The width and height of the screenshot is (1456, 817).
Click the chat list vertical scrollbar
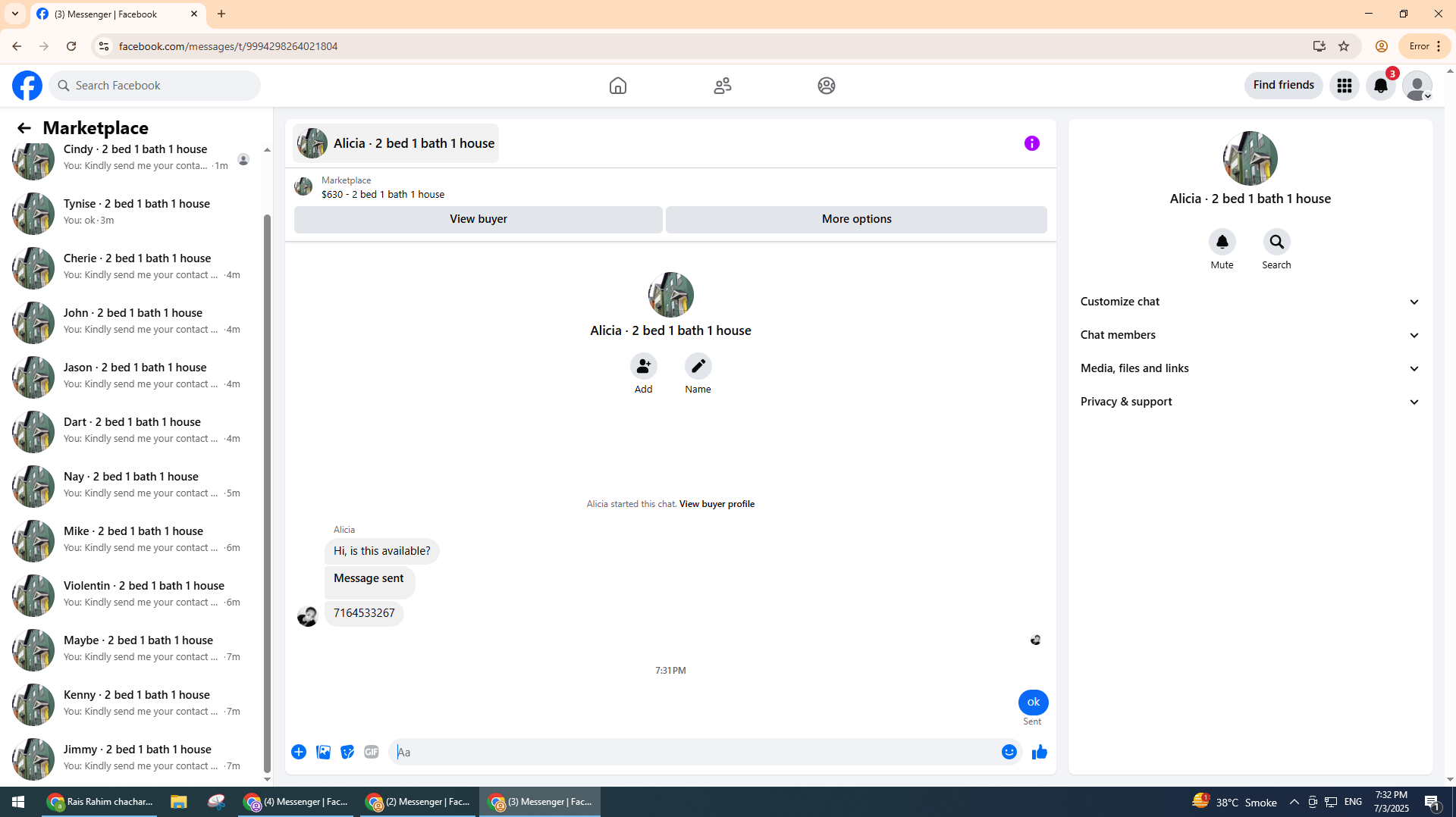[x=267, y=493]
